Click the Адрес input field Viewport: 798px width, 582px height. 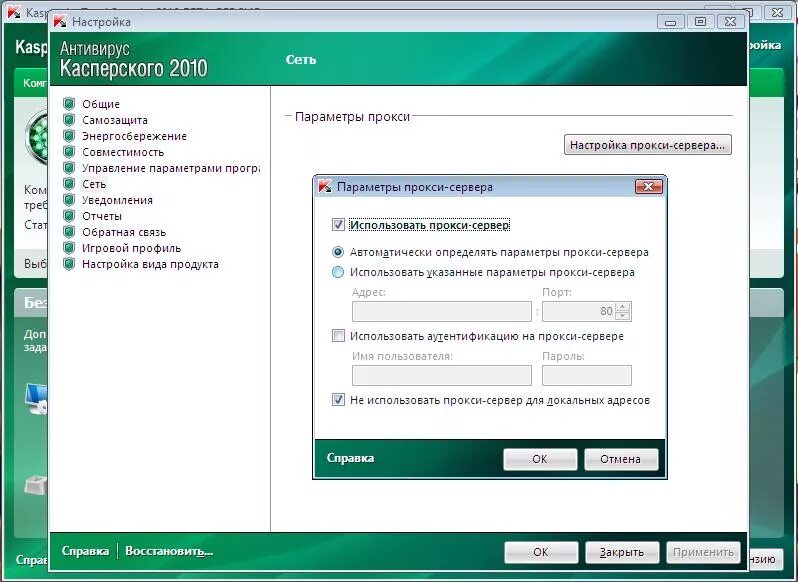coord(441,311)
